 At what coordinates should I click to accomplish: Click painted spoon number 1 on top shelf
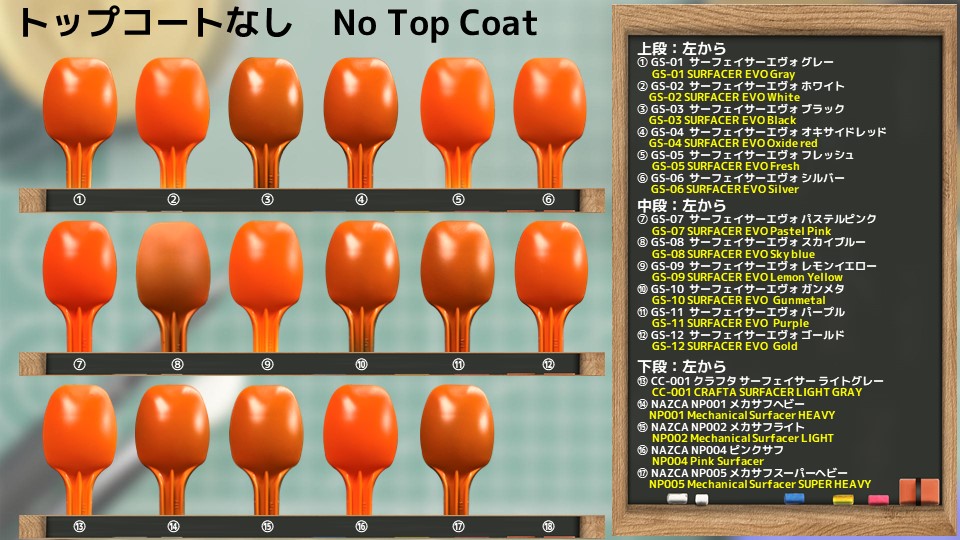tap(80, 122)
